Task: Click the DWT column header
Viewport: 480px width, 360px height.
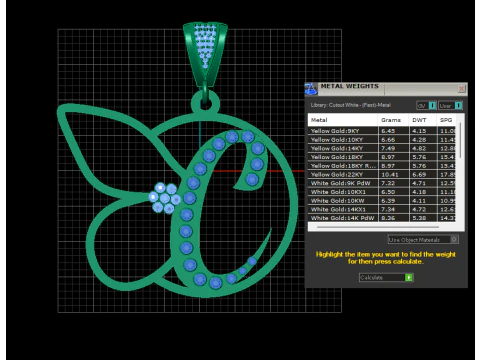Action: point(423,120)
